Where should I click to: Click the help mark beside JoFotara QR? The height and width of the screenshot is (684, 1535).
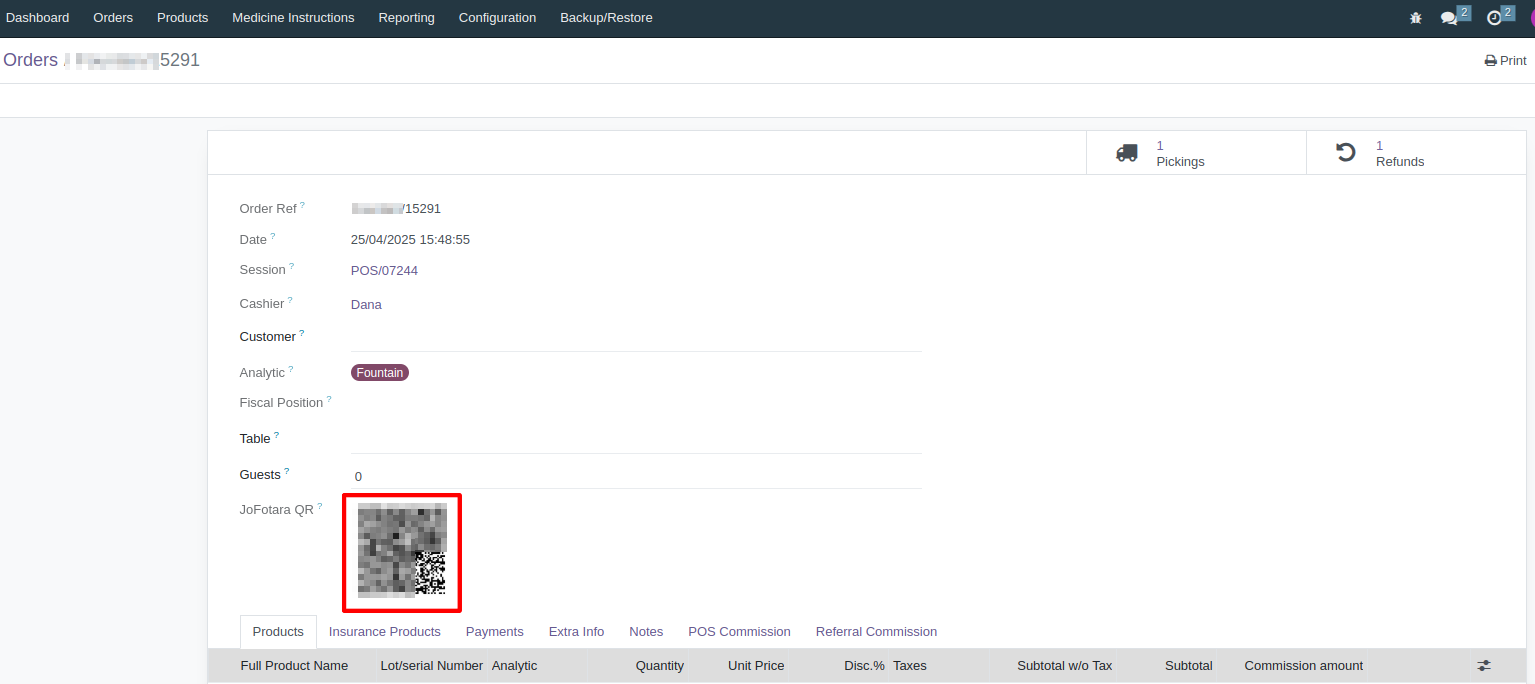pyautogui.click(x=320, y=506)
